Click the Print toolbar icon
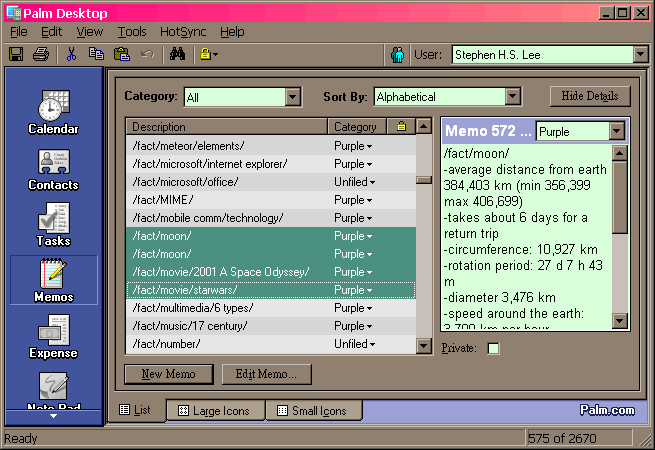This screenshot has height=450, width=655. 41,54
